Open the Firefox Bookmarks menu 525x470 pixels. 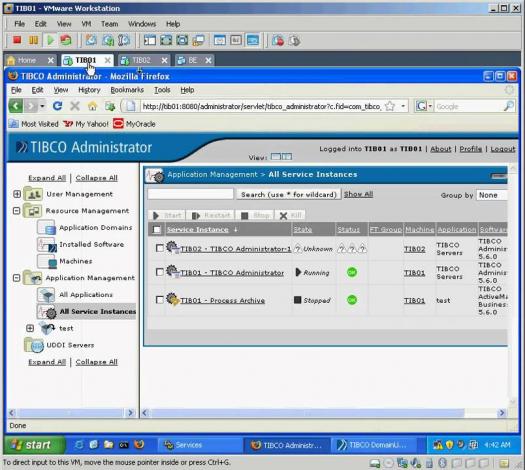(x=127, y=90)
